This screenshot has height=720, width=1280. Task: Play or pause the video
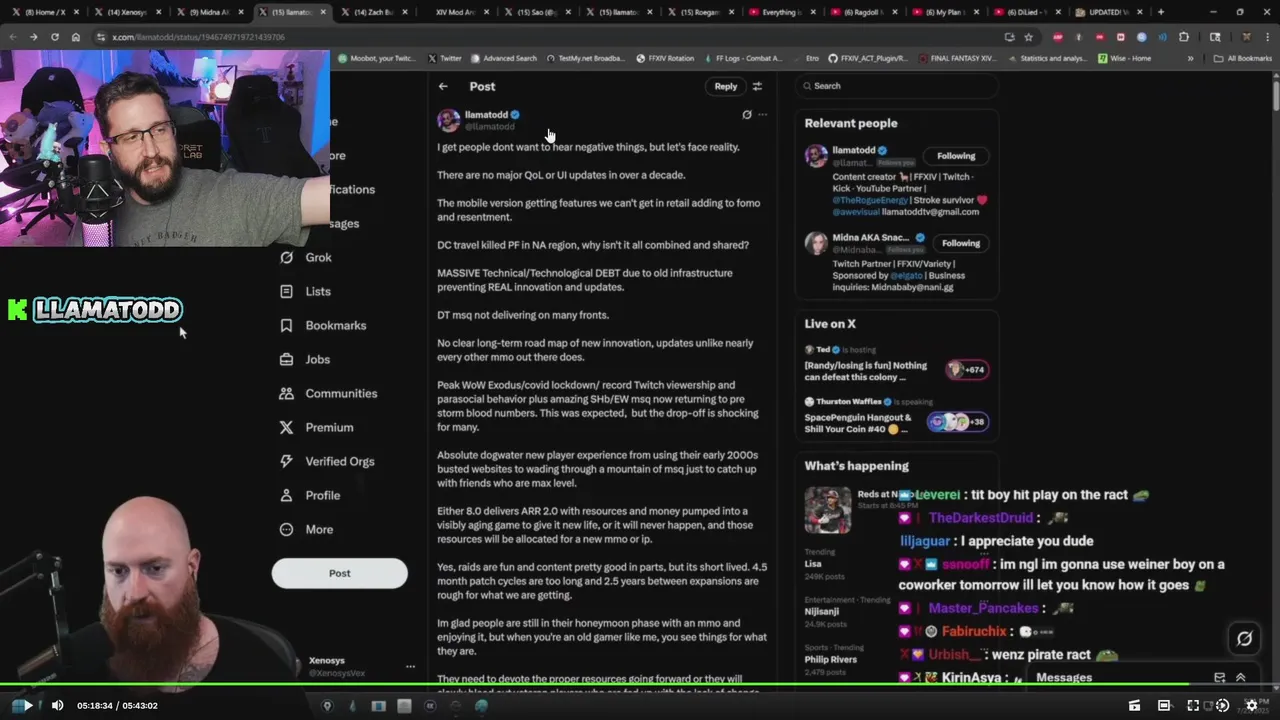pyautogui.click(x=27, y=705)
